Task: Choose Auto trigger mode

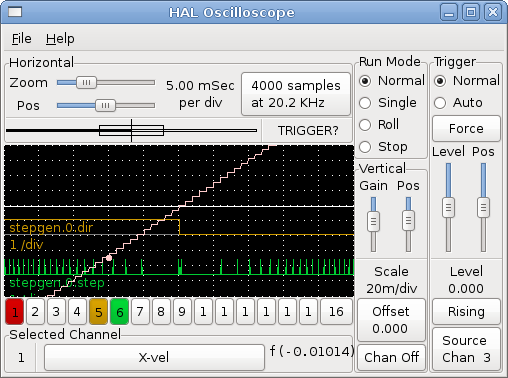Action: [458, 103]
